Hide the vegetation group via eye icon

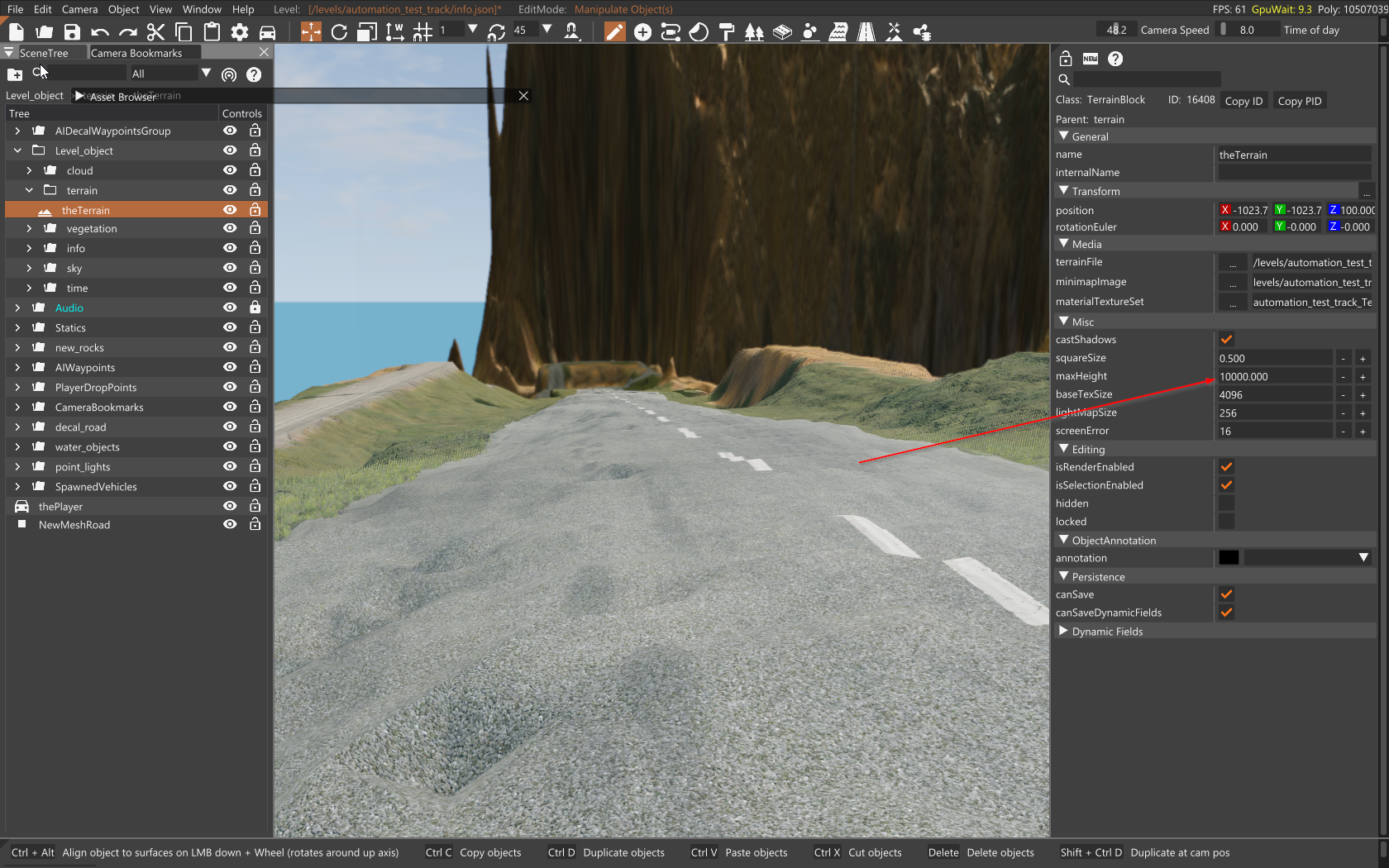(x=230, y=228)
